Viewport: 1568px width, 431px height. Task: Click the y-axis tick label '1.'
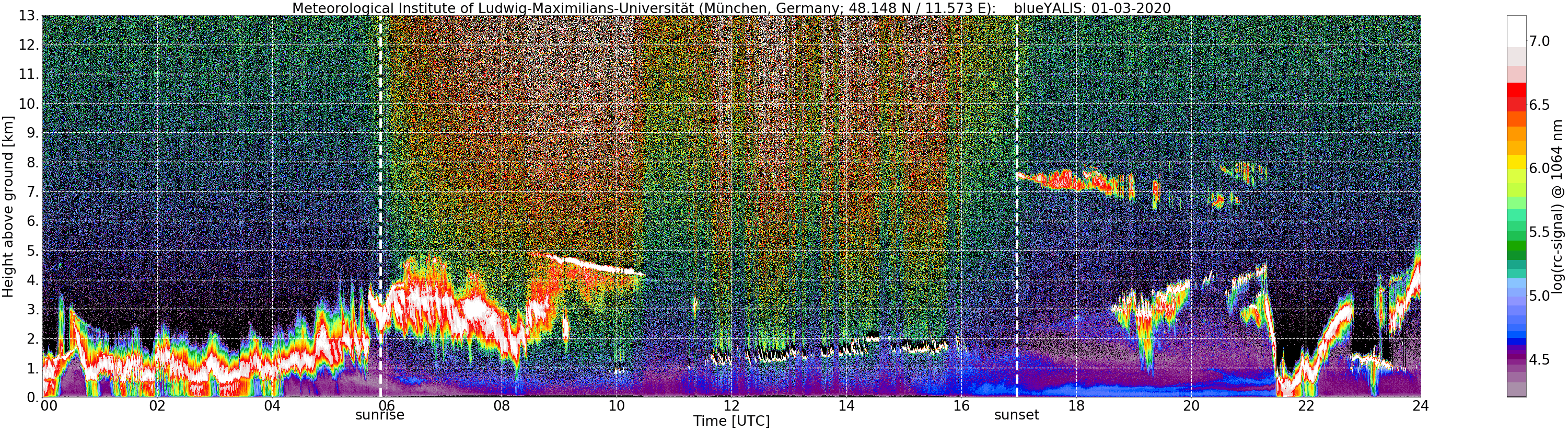[x=33, y=368]
